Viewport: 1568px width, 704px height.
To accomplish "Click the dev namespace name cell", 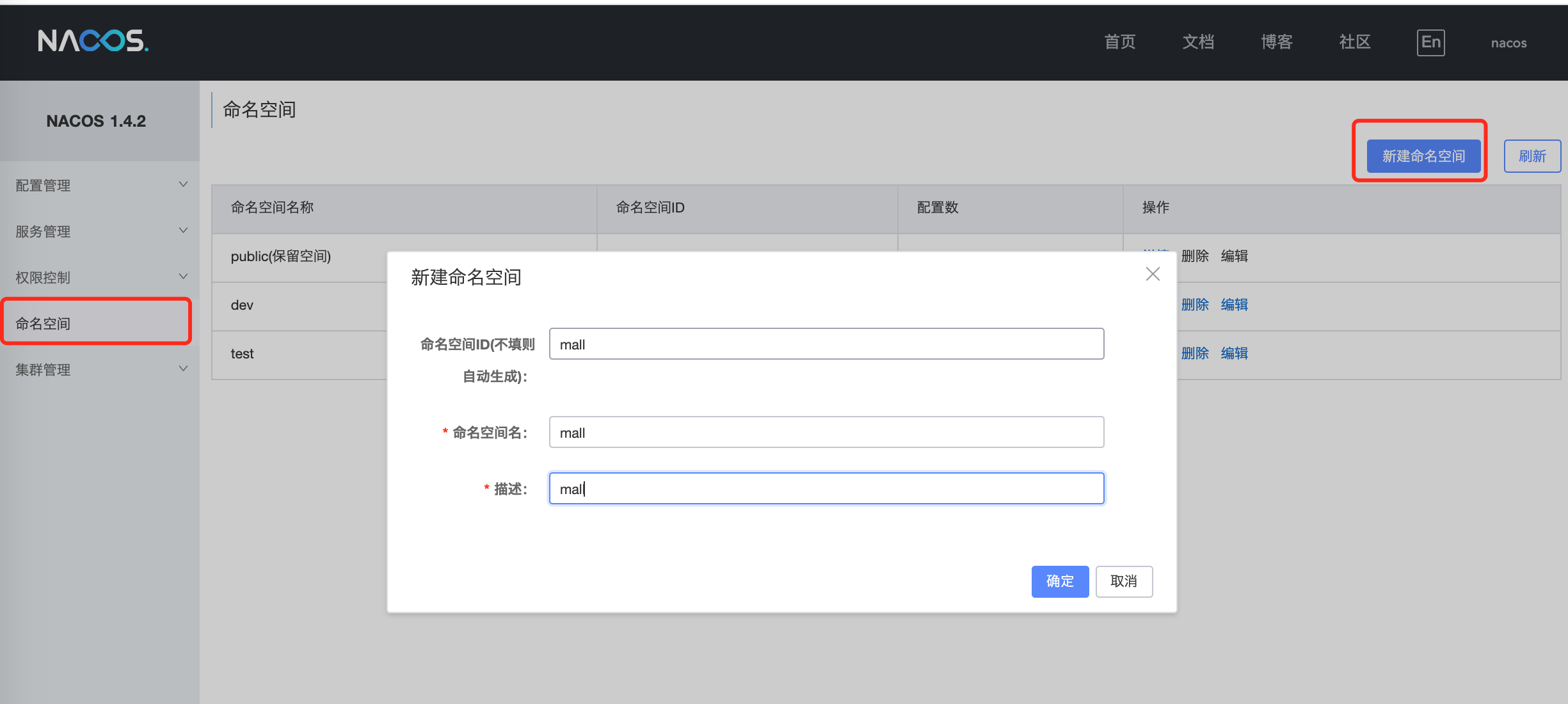I will (x=242, y=305).
